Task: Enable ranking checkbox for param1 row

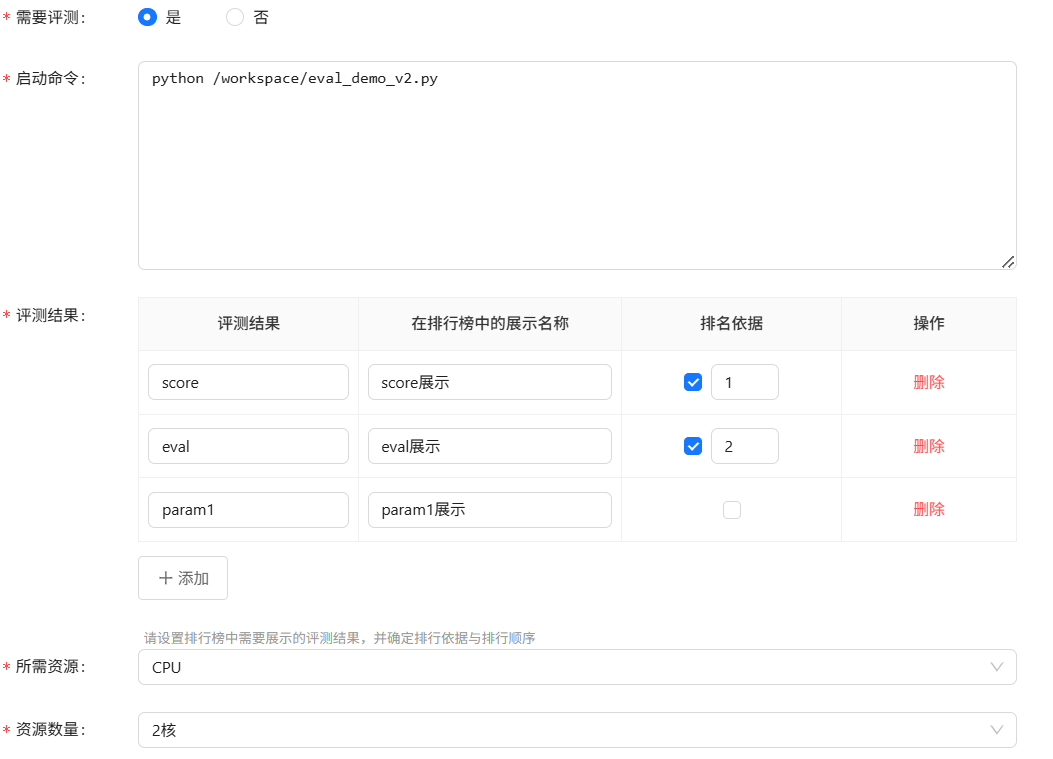Action: 732,510
